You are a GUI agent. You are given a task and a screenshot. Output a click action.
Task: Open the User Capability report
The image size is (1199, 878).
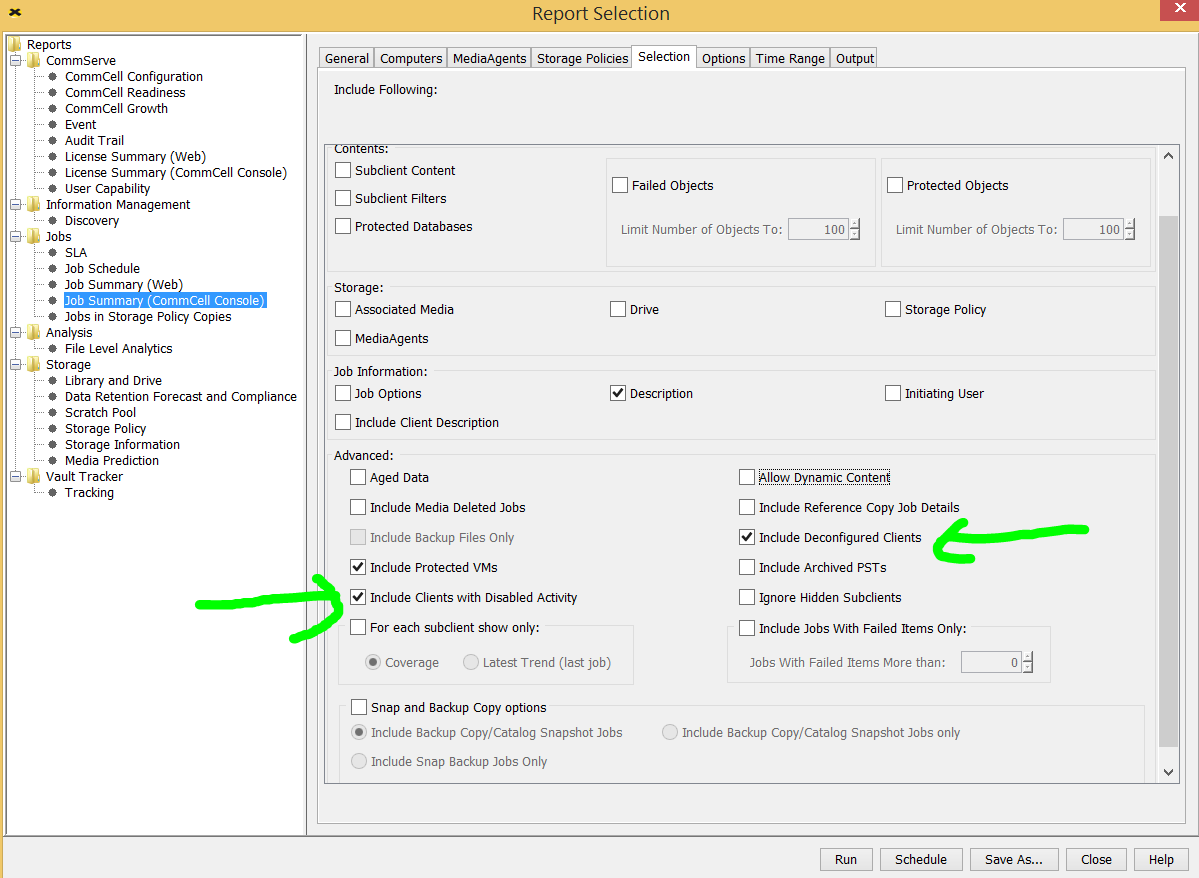pos(107,189)
